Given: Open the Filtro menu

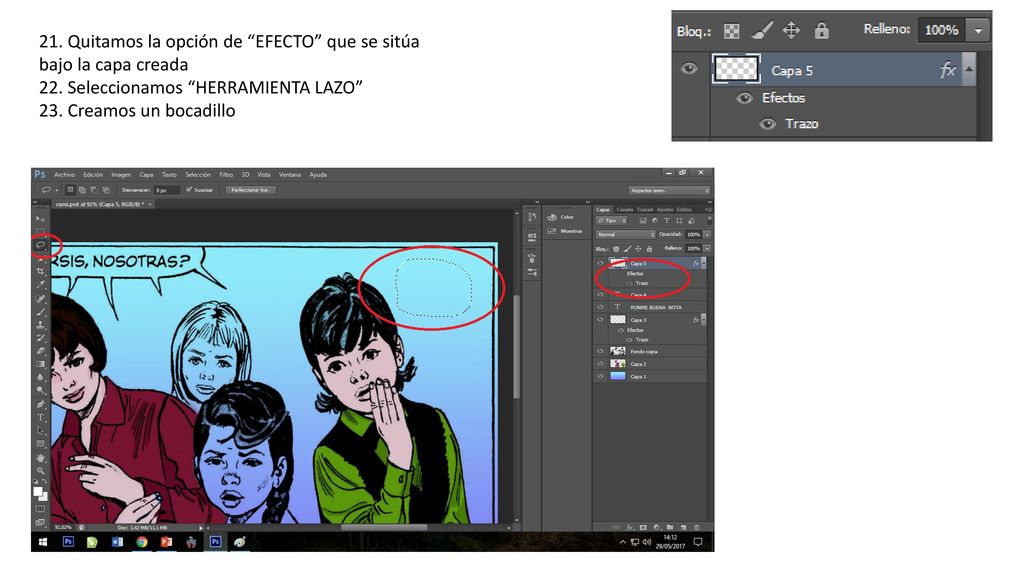Looking at the screenshot, I should tap(226, 175).
